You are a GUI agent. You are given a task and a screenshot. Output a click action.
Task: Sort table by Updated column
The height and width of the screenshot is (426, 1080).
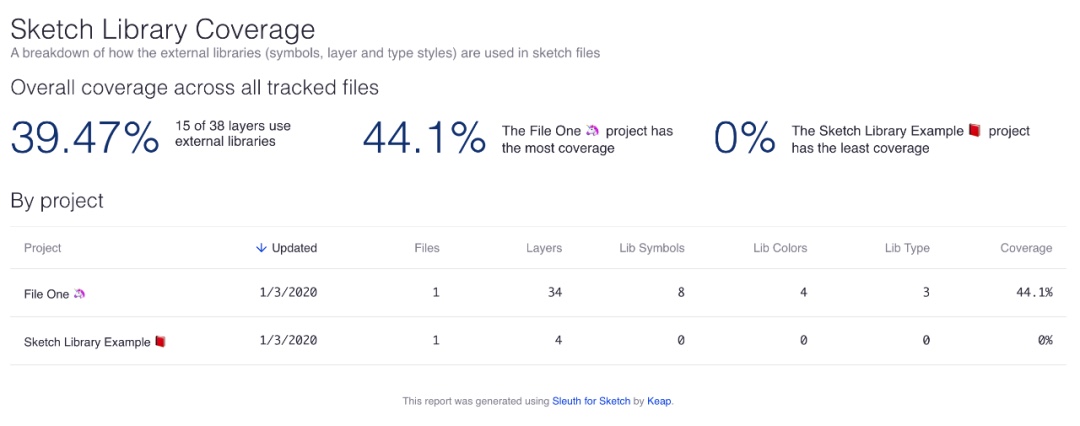[294, 248]
